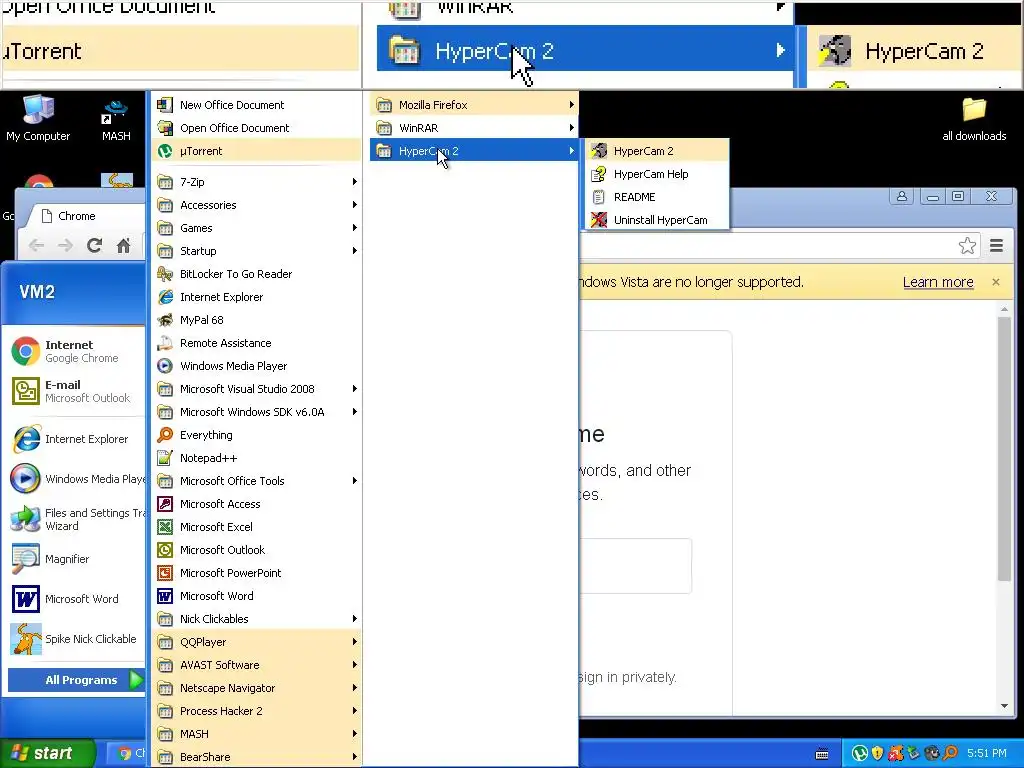Expand the 7-Zip submenu arrow
This screenshot has height=768, width=1024.
click(x=355, y=182)
